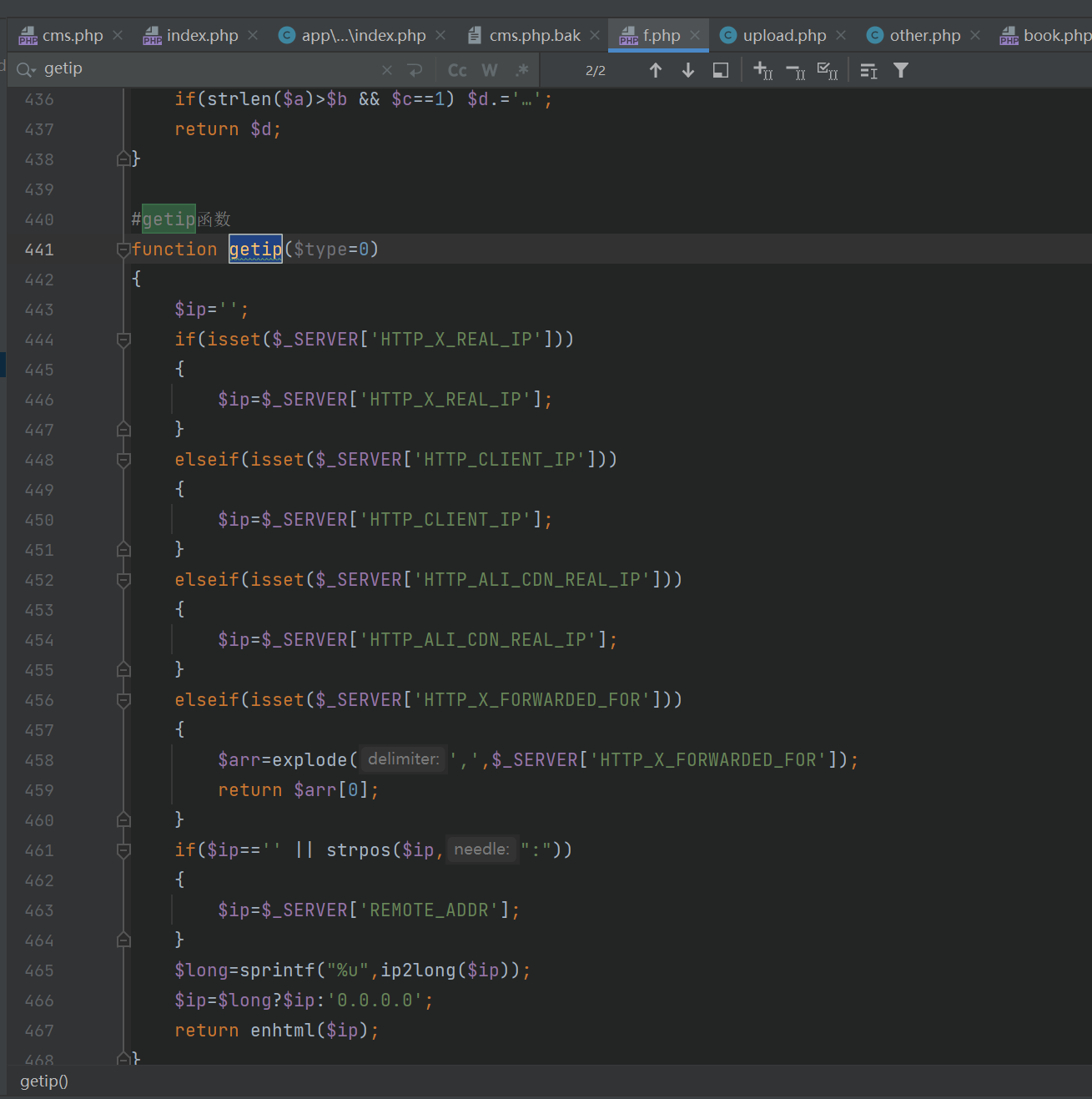Click class icon on other.php tab

[875, 35]
